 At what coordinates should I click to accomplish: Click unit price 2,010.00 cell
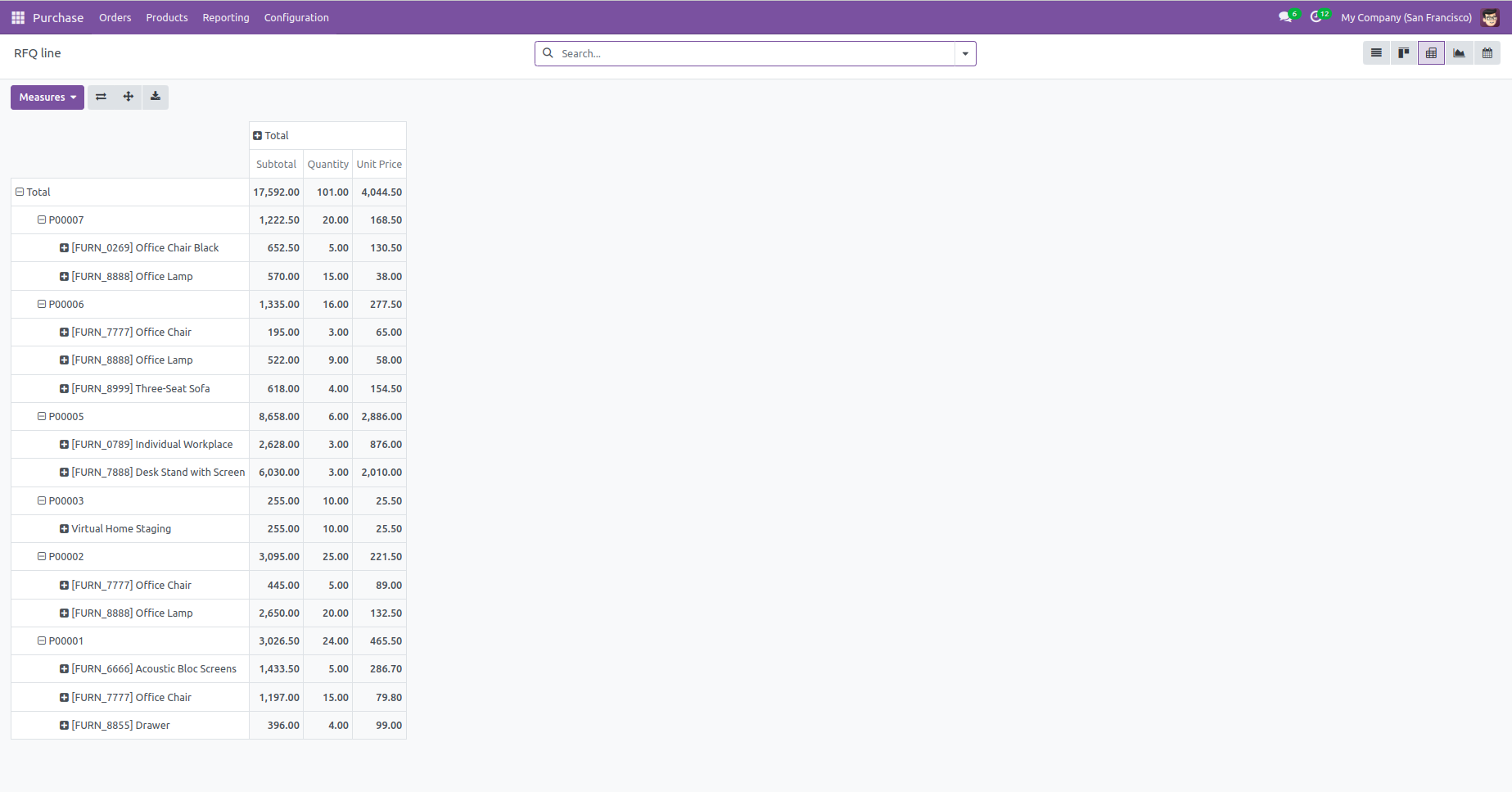coord(379,472)
